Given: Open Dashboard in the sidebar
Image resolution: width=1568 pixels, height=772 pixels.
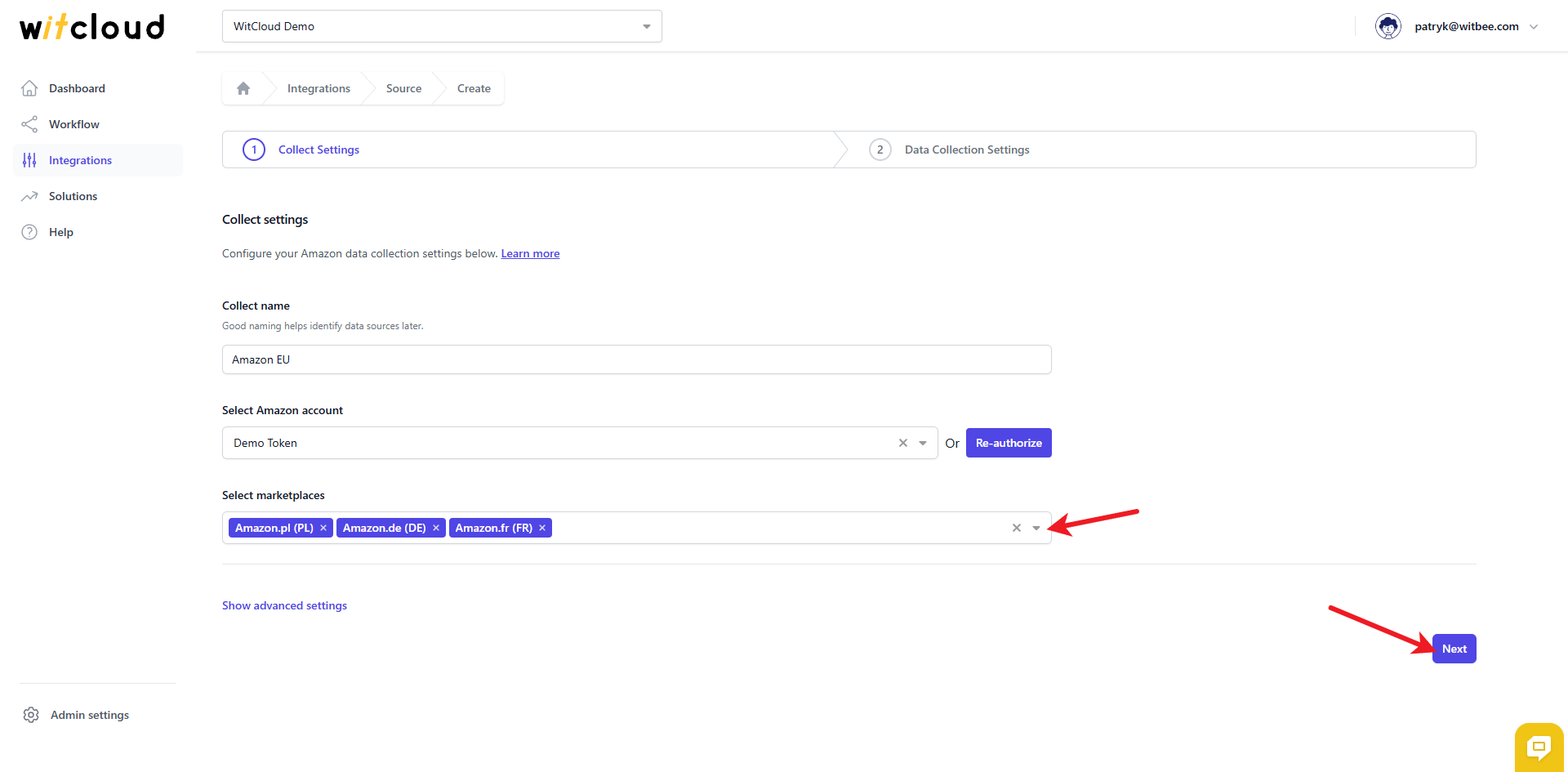Looking at the screenshot, I should point(98,88).
